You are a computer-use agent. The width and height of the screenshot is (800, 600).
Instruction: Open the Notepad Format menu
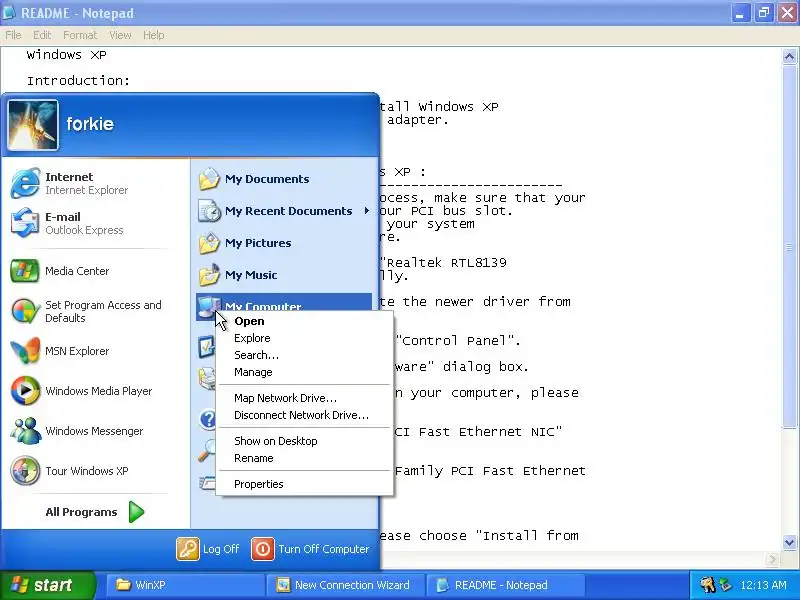80,35
